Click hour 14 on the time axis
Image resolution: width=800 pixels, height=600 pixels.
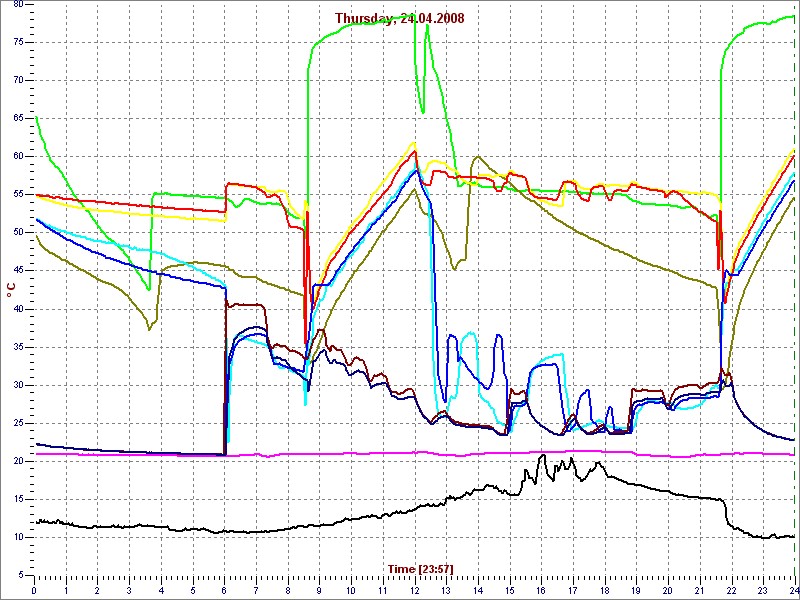tap(478, 592)
